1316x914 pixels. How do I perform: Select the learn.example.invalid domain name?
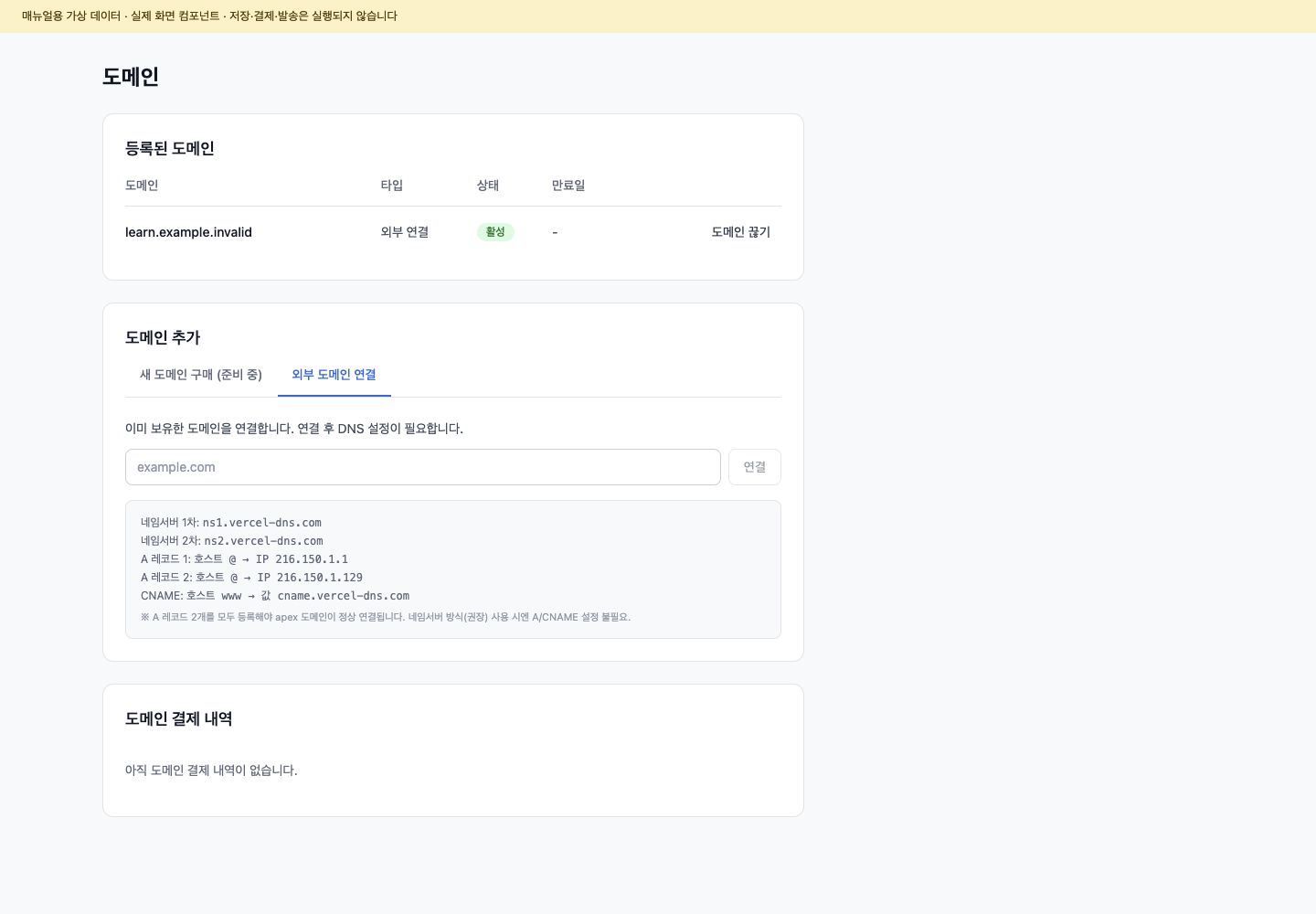(x=188, y=232)
